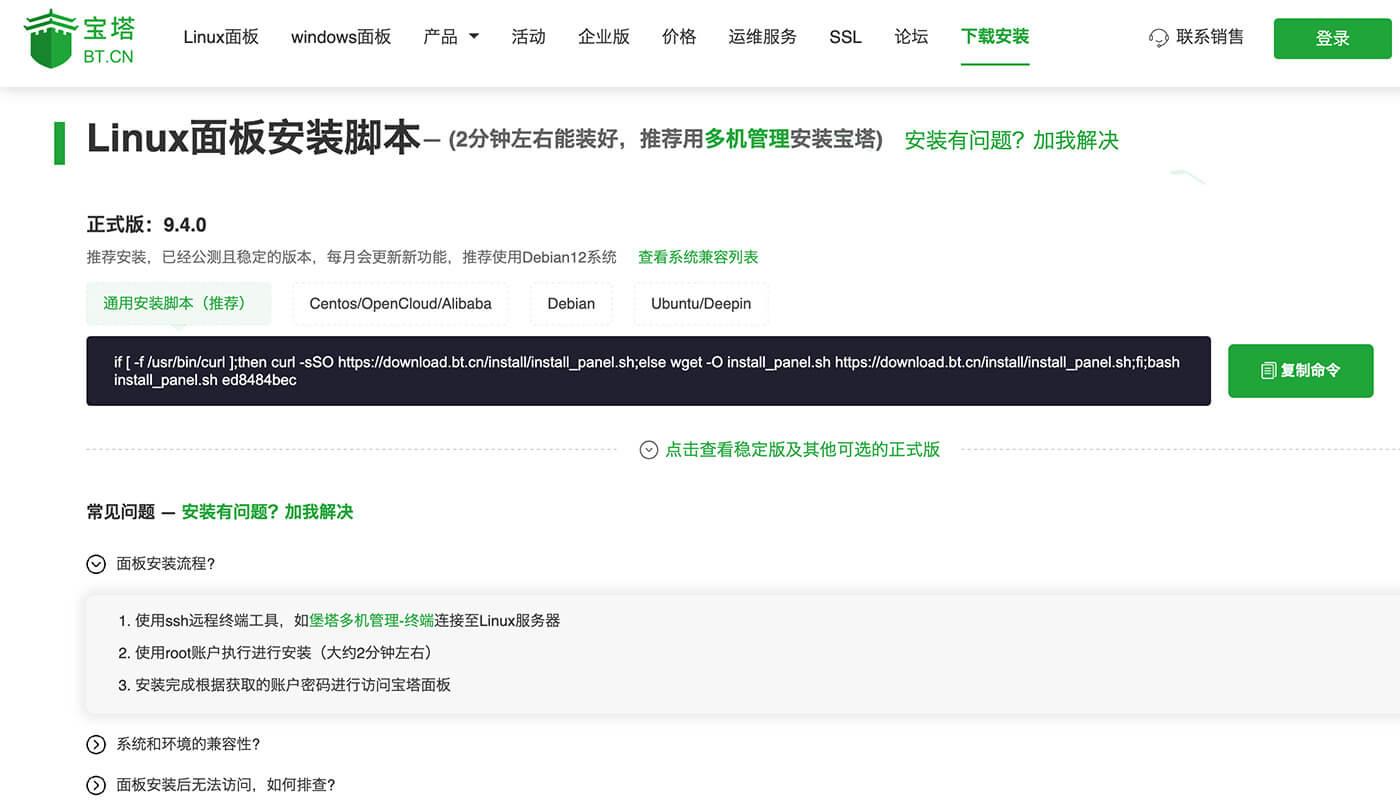
Task: Select the 下载安装 nav item
Action: (x=995, y=37)
